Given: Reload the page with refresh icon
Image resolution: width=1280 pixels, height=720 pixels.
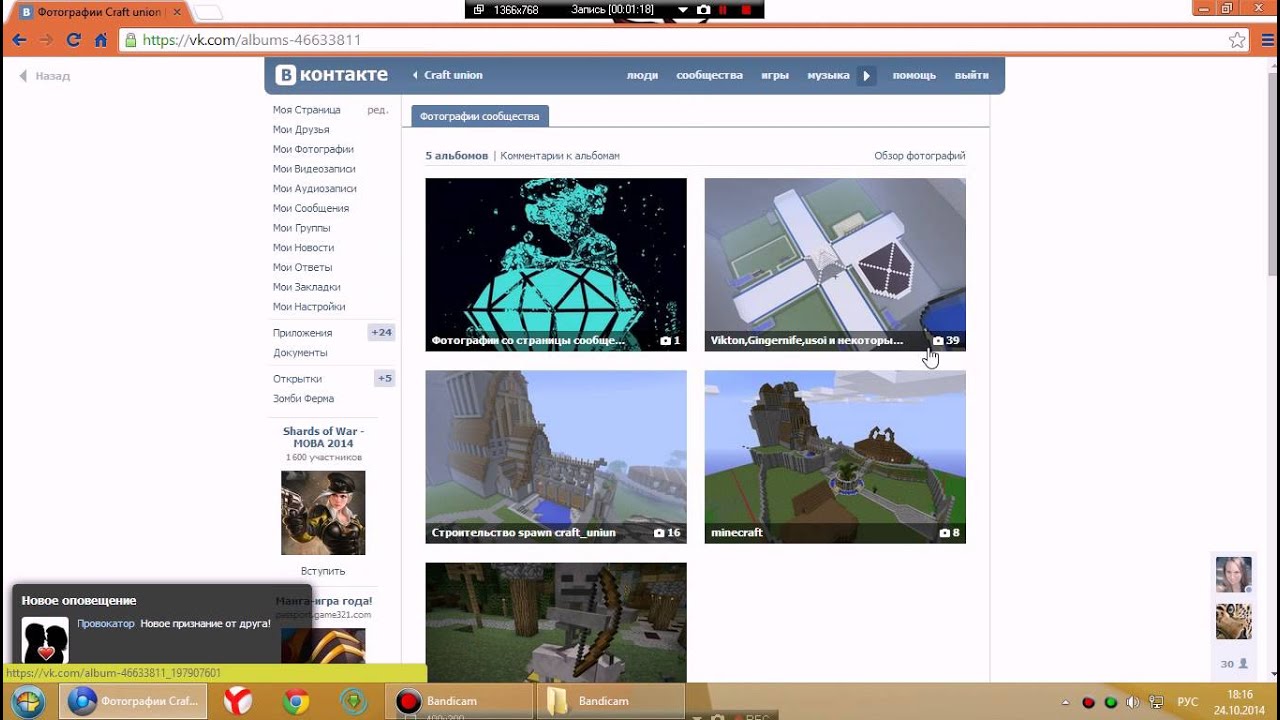Looking at the screenshot, I should pos(73,40).
